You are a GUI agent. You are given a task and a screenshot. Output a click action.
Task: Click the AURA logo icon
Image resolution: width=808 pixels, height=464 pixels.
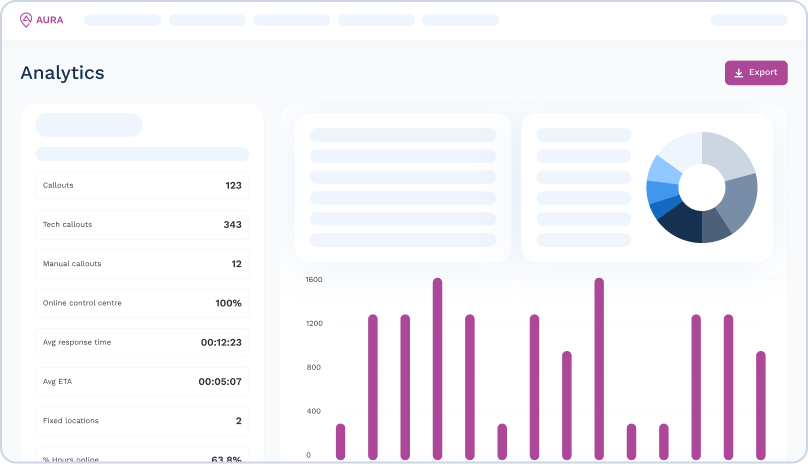[x=26, y=20]
